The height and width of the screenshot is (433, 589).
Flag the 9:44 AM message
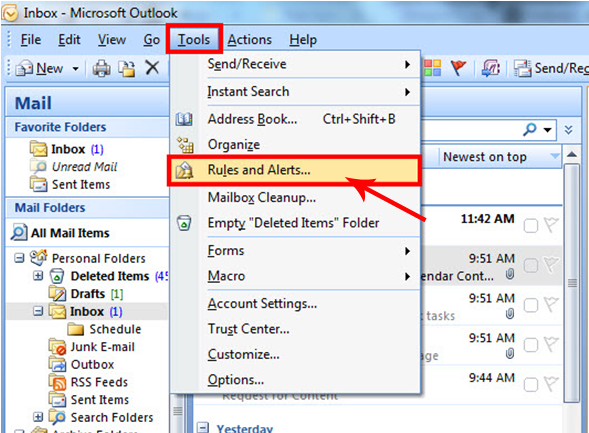551,384
